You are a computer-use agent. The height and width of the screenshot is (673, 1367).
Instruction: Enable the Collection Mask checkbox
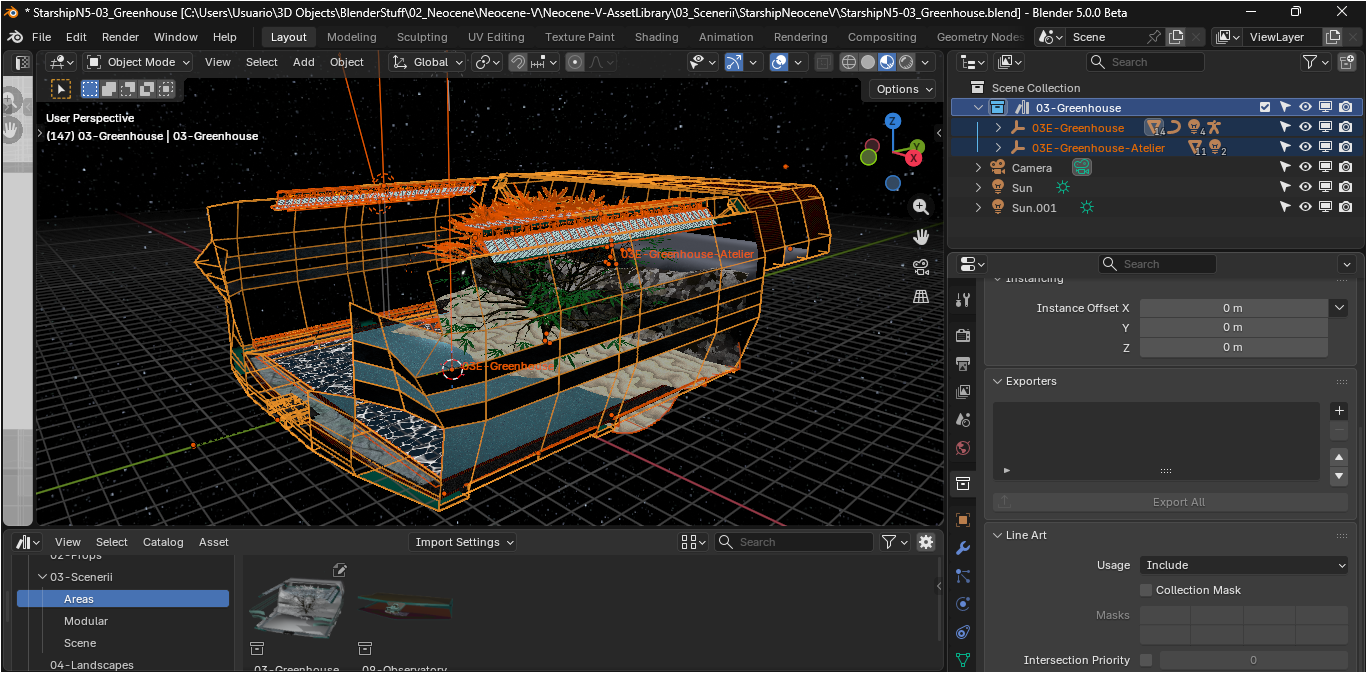(x=1146, y=590)
